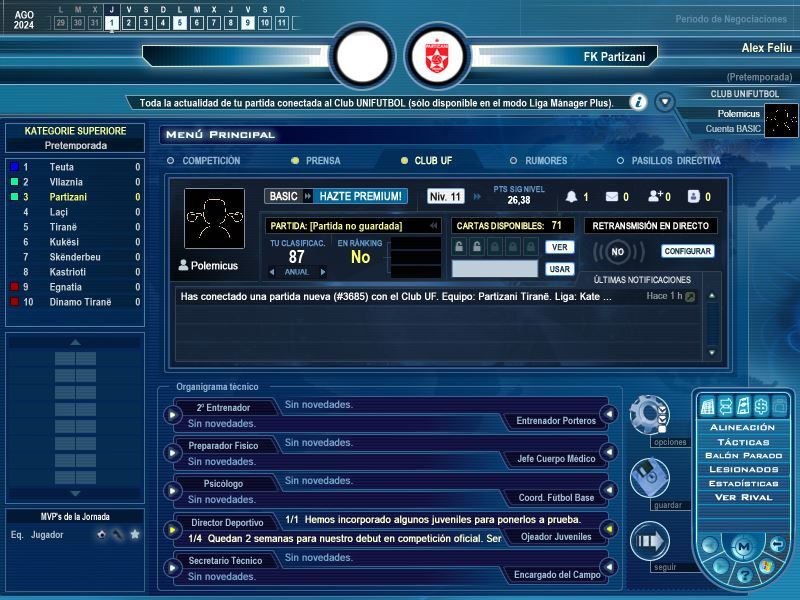
Task: Select the Rumores radio tab
Action: tap(539, 161)
